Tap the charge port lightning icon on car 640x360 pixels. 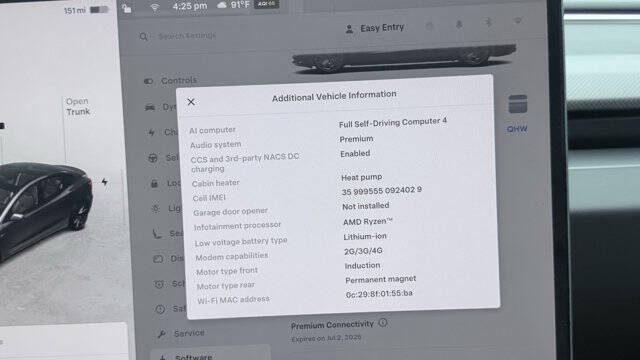pos(104,182)
